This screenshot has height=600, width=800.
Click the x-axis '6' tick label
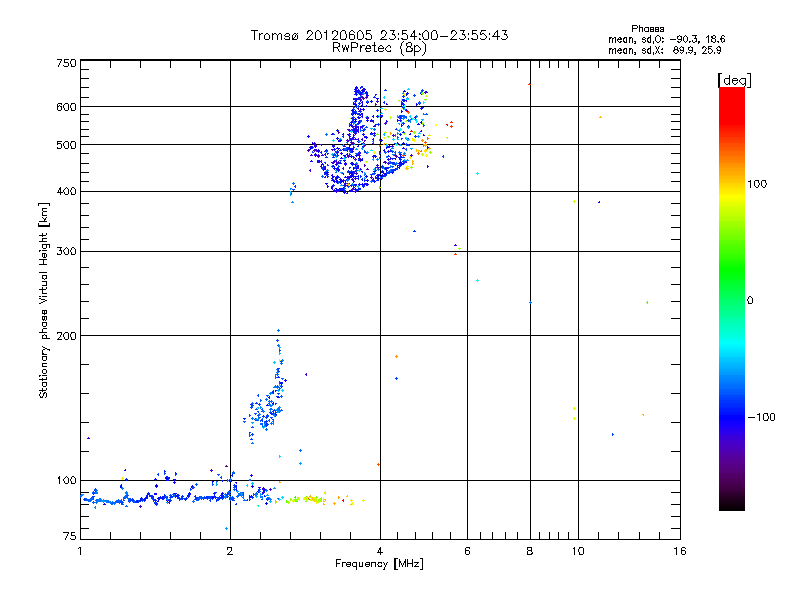click(x=467, y=551)
